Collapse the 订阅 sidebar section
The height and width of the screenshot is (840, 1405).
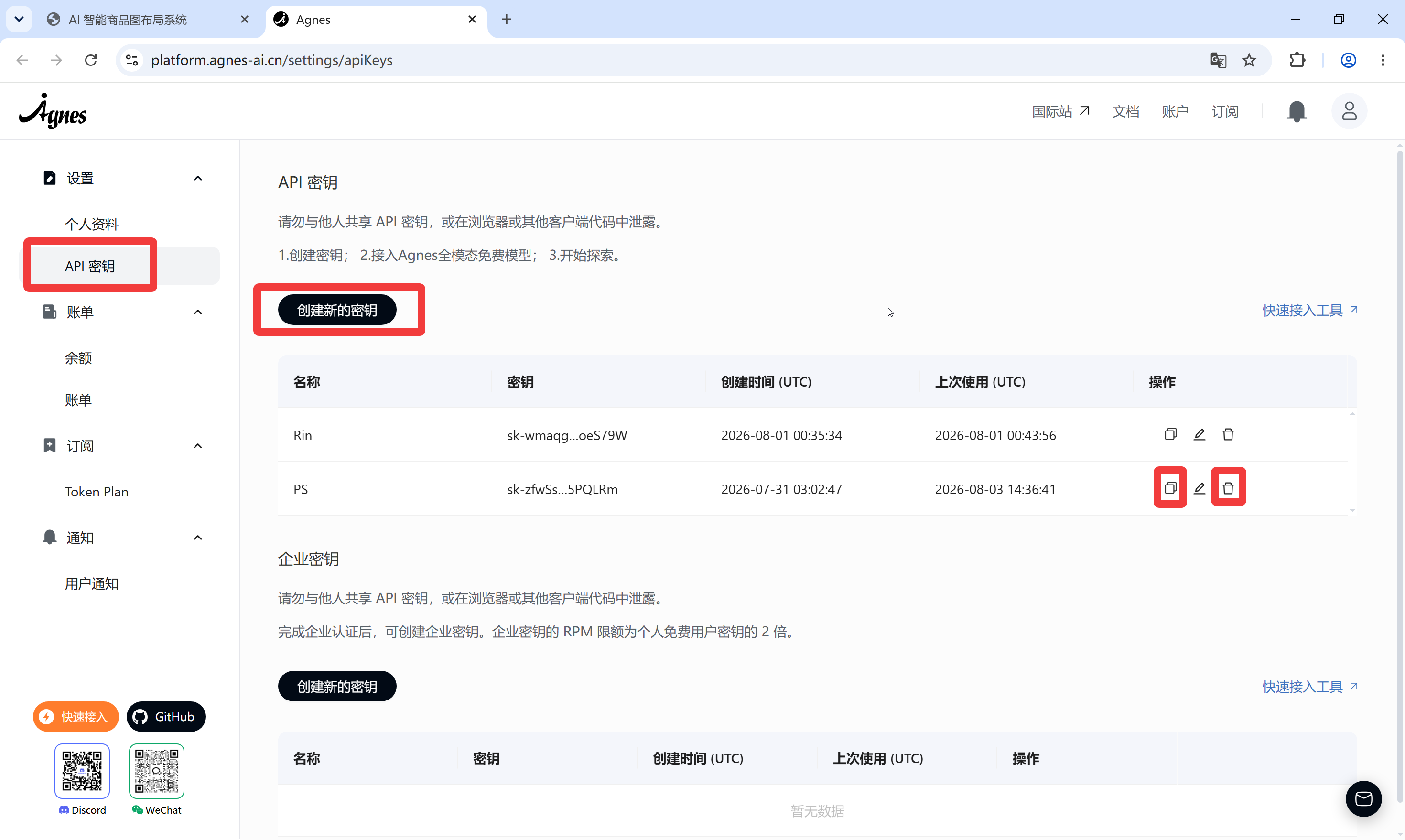click(x=197, y=446)
